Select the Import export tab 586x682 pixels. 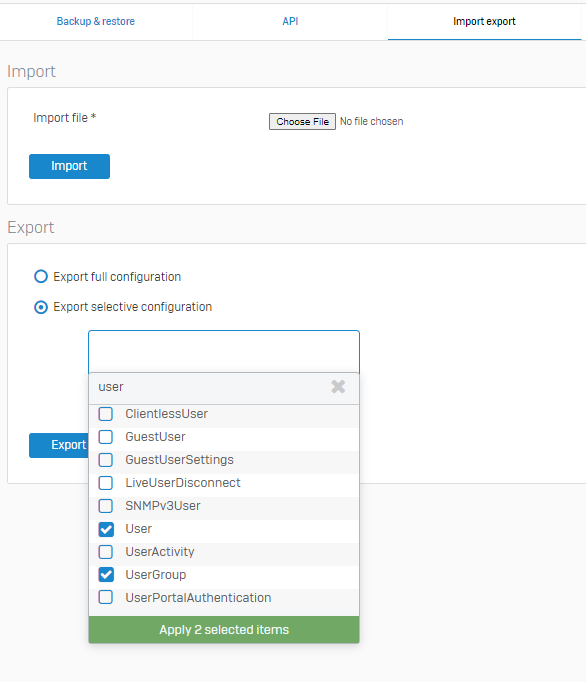[x=484, y=21]
